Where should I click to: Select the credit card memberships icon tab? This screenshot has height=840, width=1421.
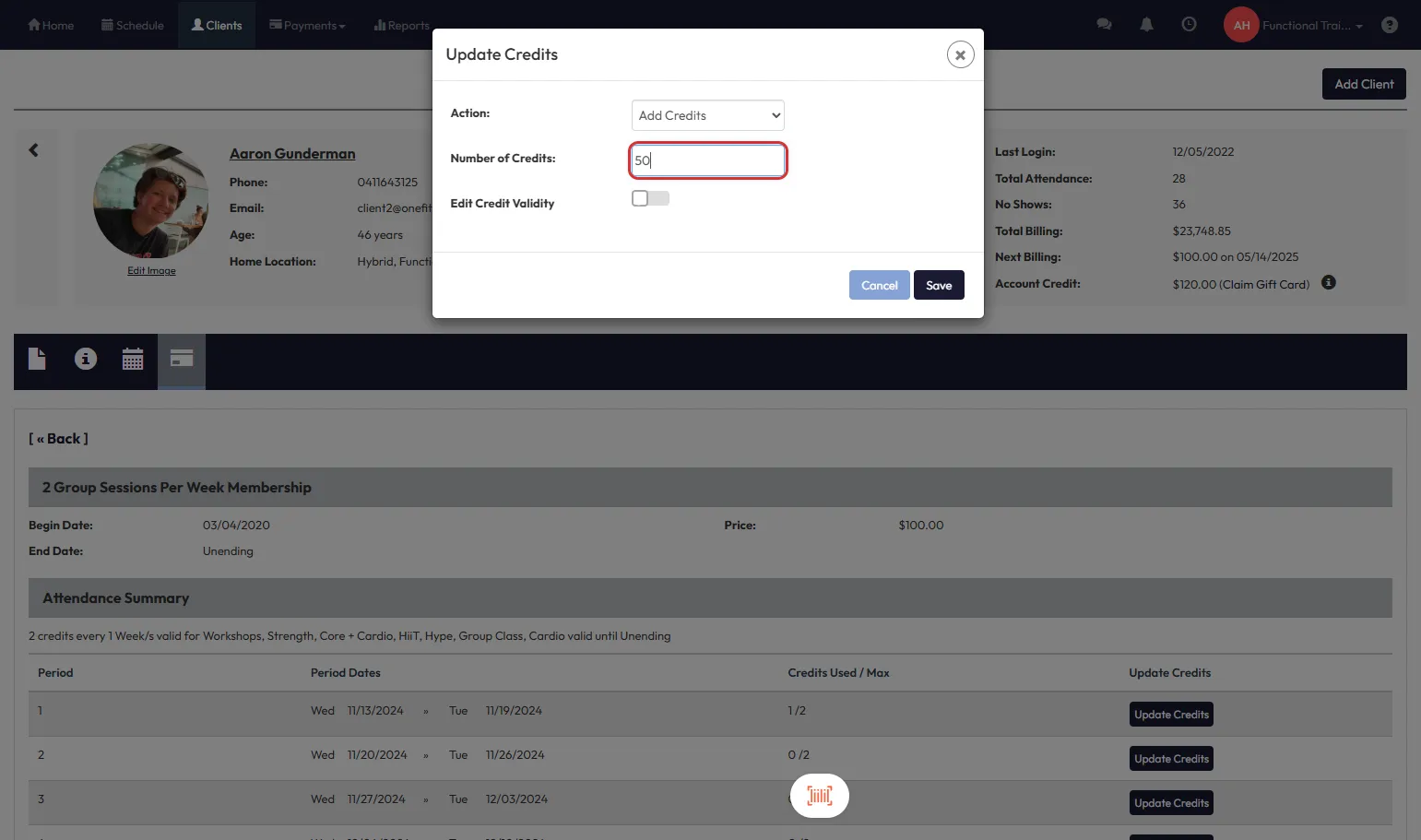(x=182, y=359)
